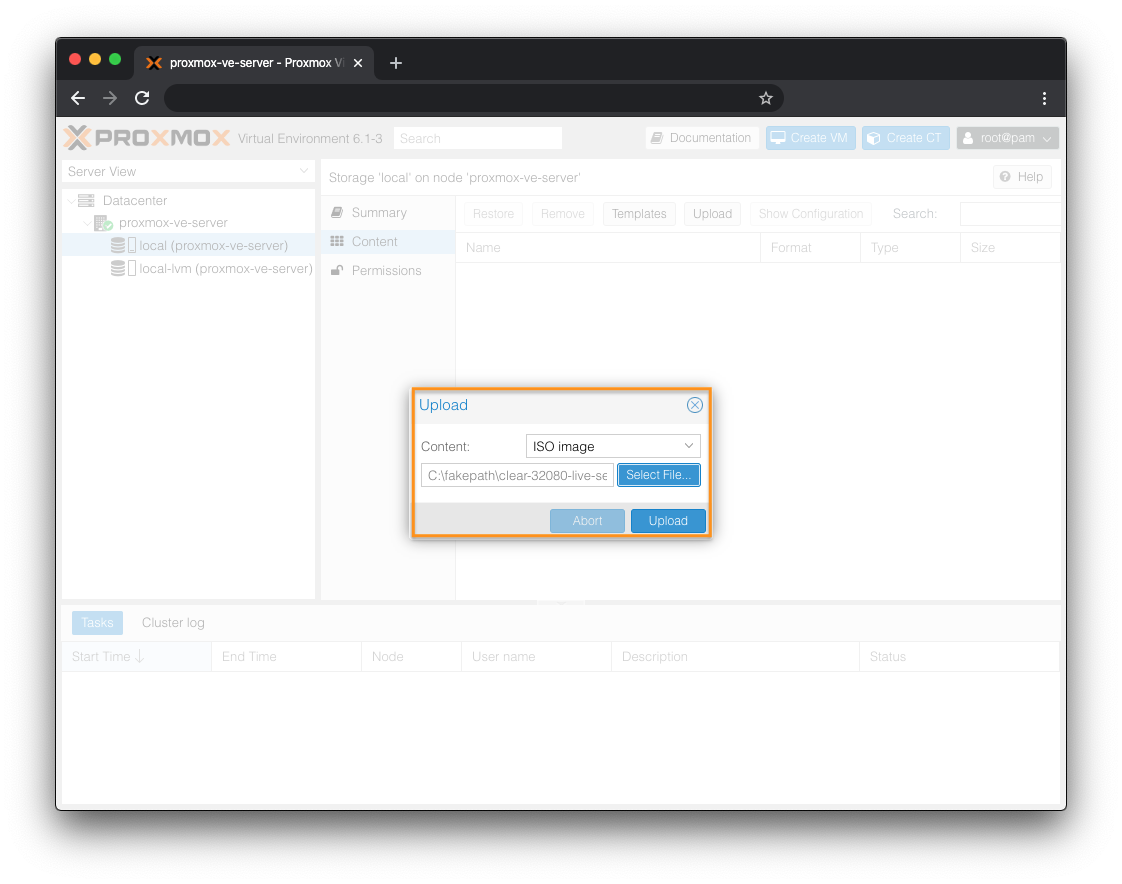The image size is (1122, 884).
Task: Select the proxmox-ve-server node label
Action: [x=173, y=223]
